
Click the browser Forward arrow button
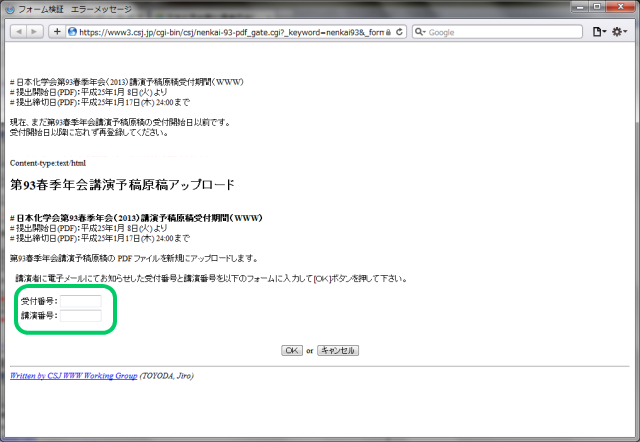click(x=35, y=32)
